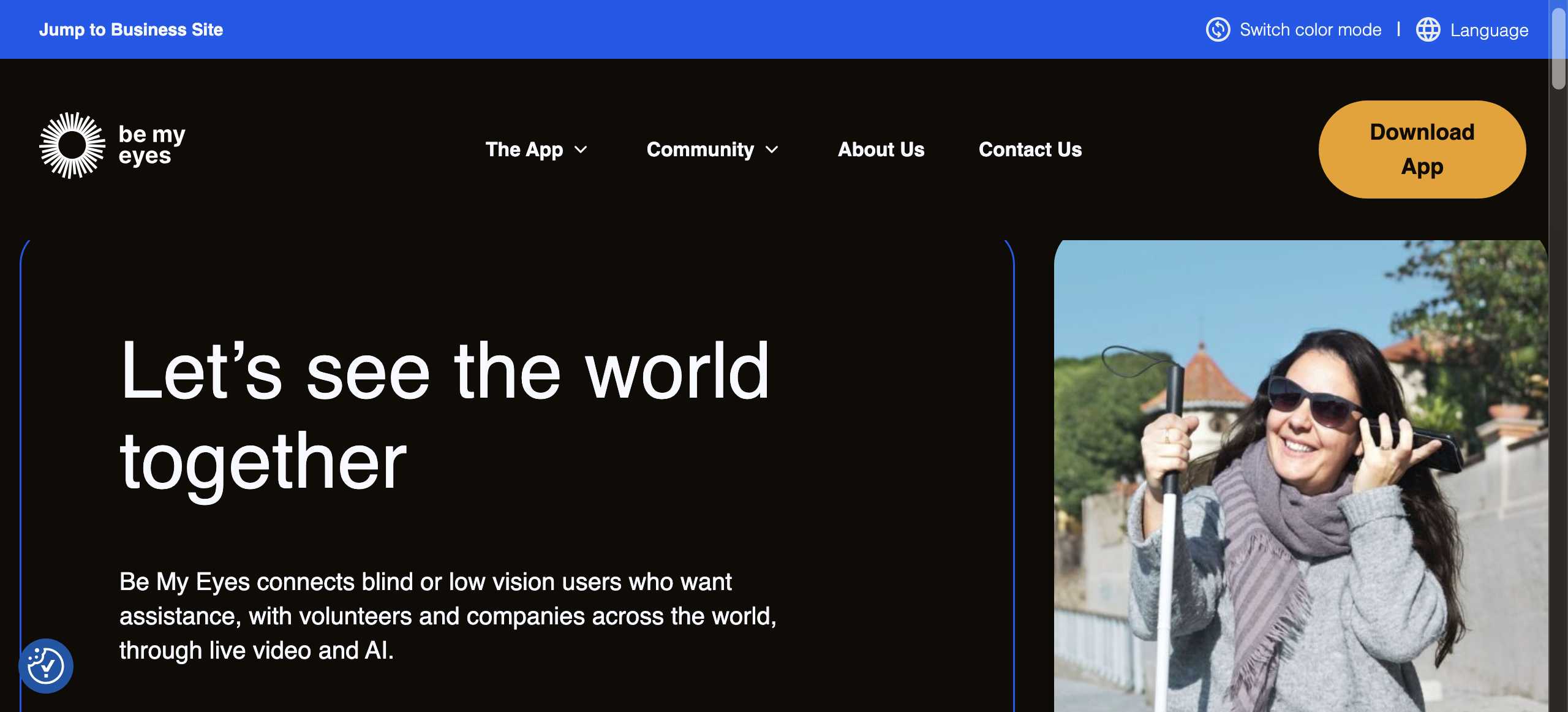Click the 'Let's see the world together' heading
Screen dimensions: 1568x712
(444, 415)
